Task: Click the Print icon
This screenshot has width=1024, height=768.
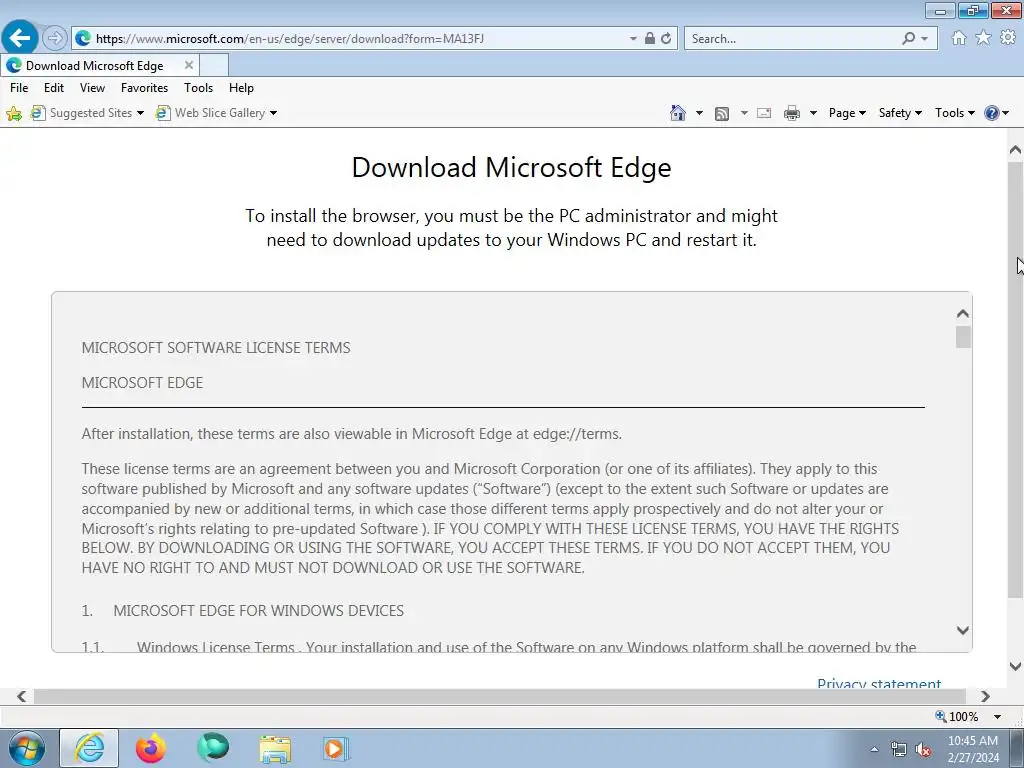Action: 792,113
